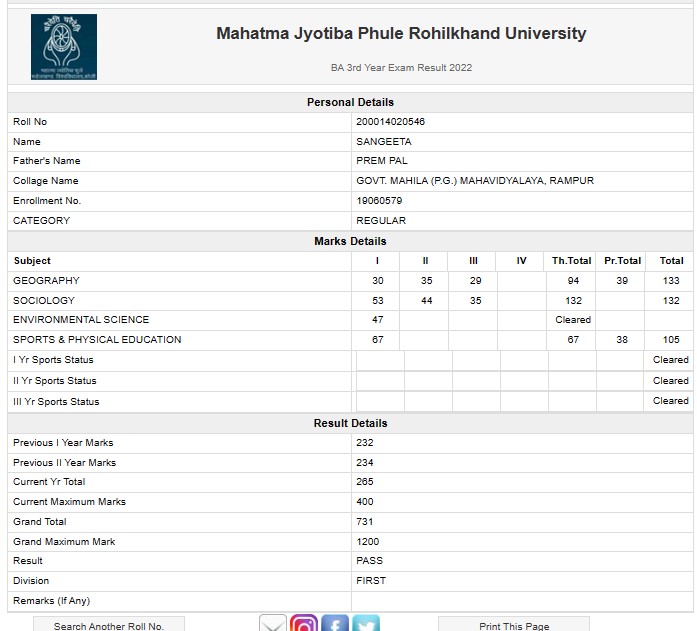Select father's name PREM PAL
Screen dimensions: 697x631
point(381,160)
